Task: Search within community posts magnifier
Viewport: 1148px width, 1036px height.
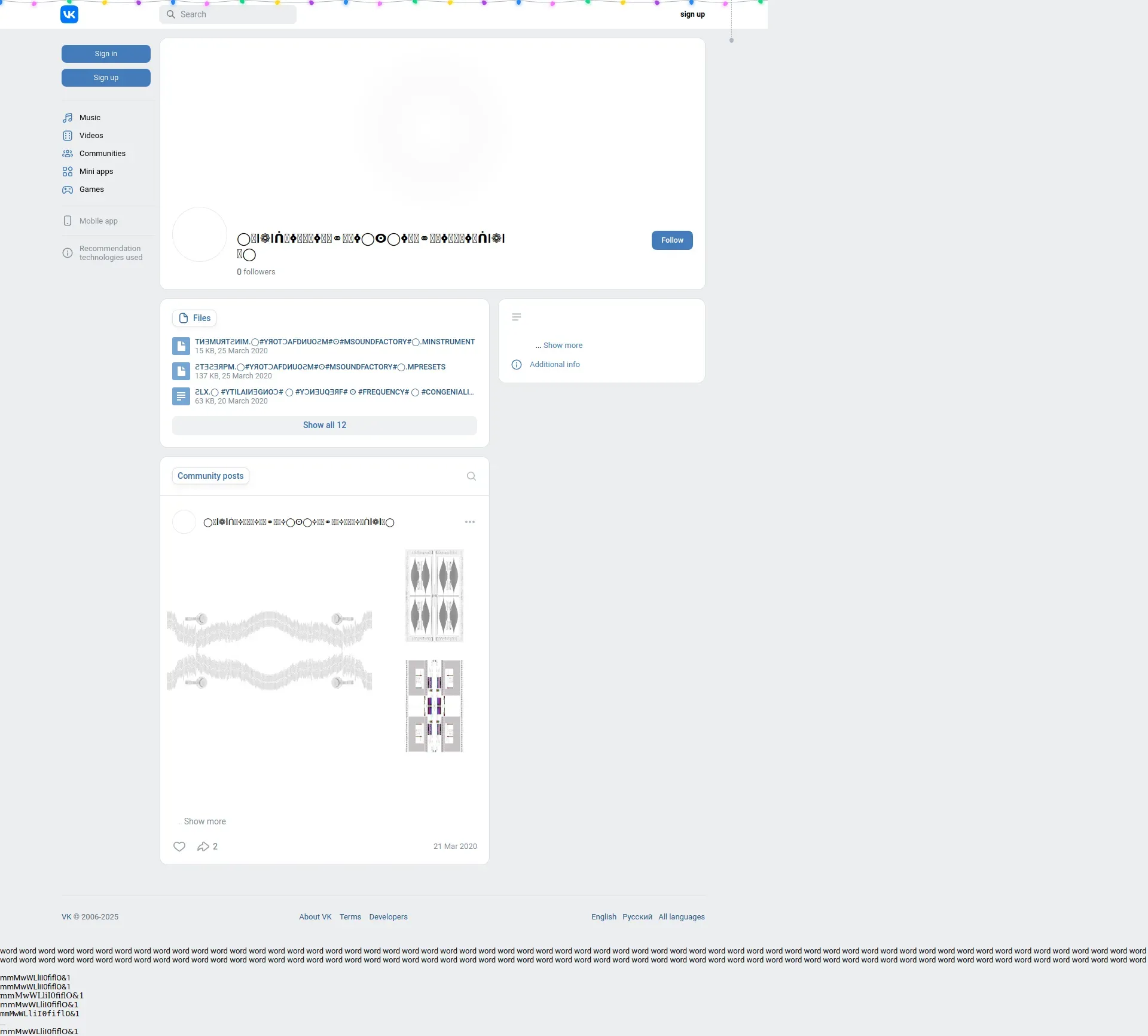Action: pos(471,476)
